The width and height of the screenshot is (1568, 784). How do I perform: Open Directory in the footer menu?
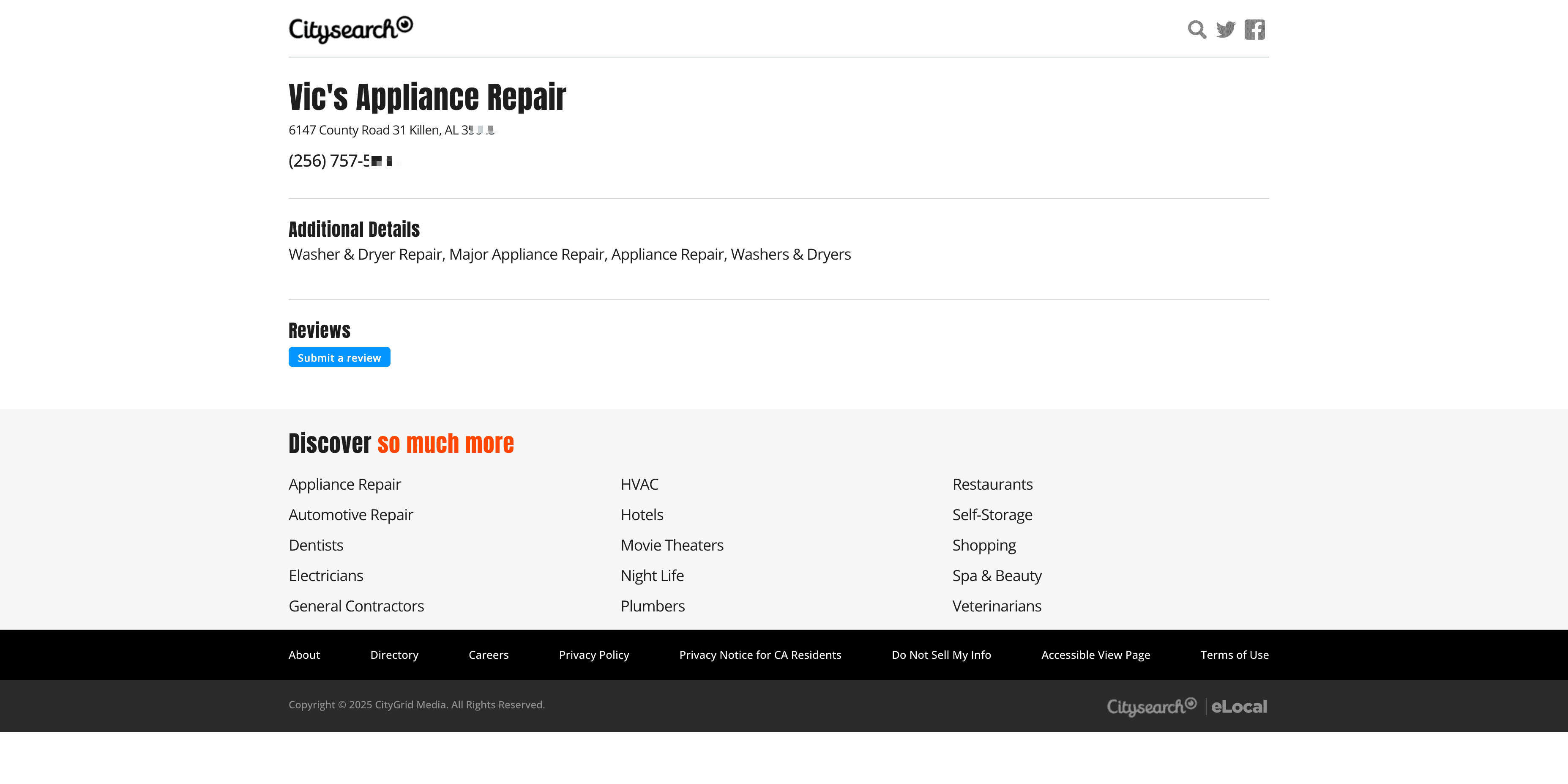[394, 655]
